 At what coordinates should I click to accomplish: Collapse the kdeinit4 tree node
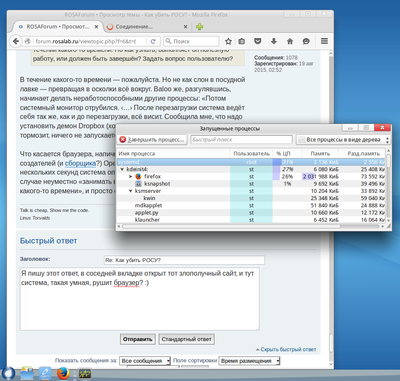(x=122, y=169)
